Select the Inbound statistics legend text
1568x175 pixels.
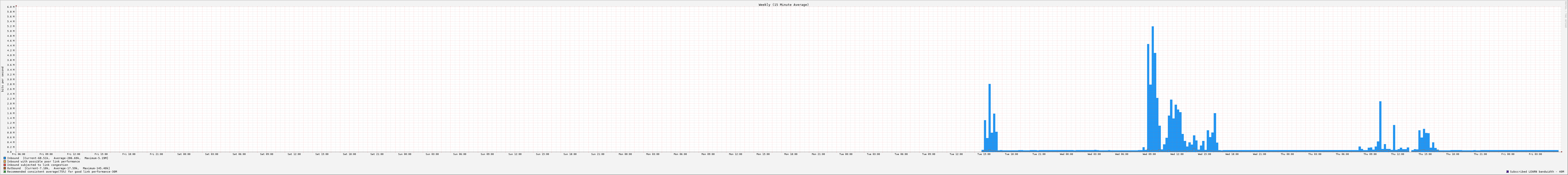[x=58, y=158]
